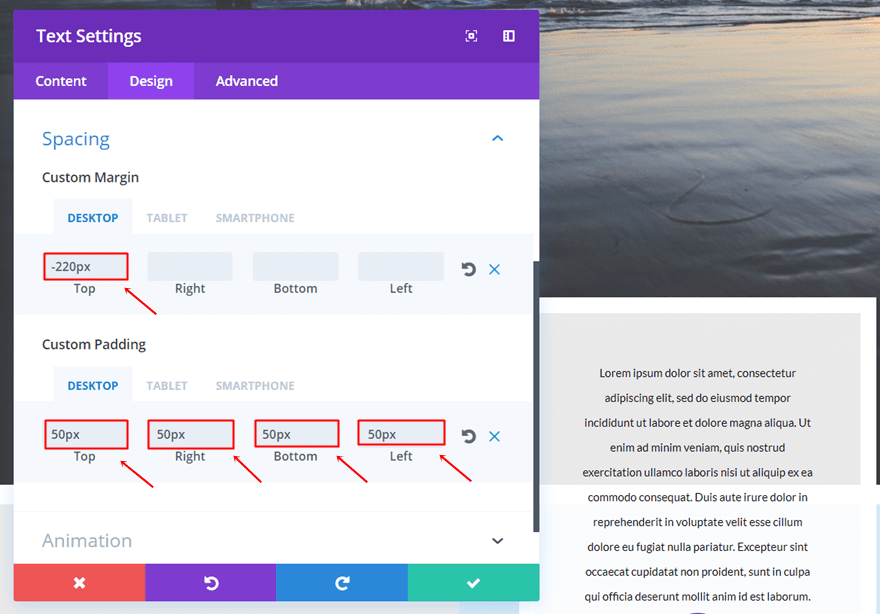The height and width of the screenshot is (614, 880).
Task: Click the Custom Margin Right field
Action: [190, 267]
